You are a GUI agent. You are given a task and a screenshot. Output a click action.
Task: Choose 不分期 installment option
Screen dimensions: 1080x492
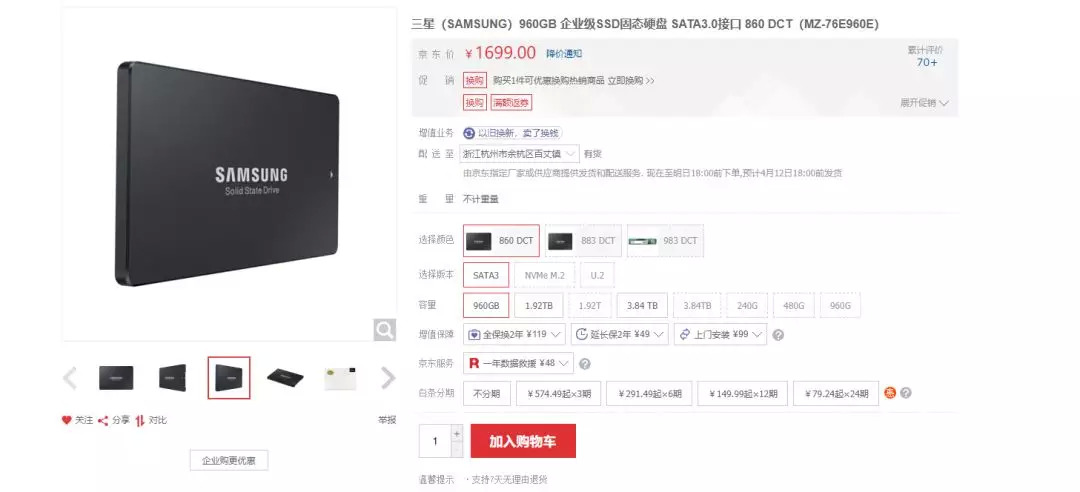(x=487, y=393)
